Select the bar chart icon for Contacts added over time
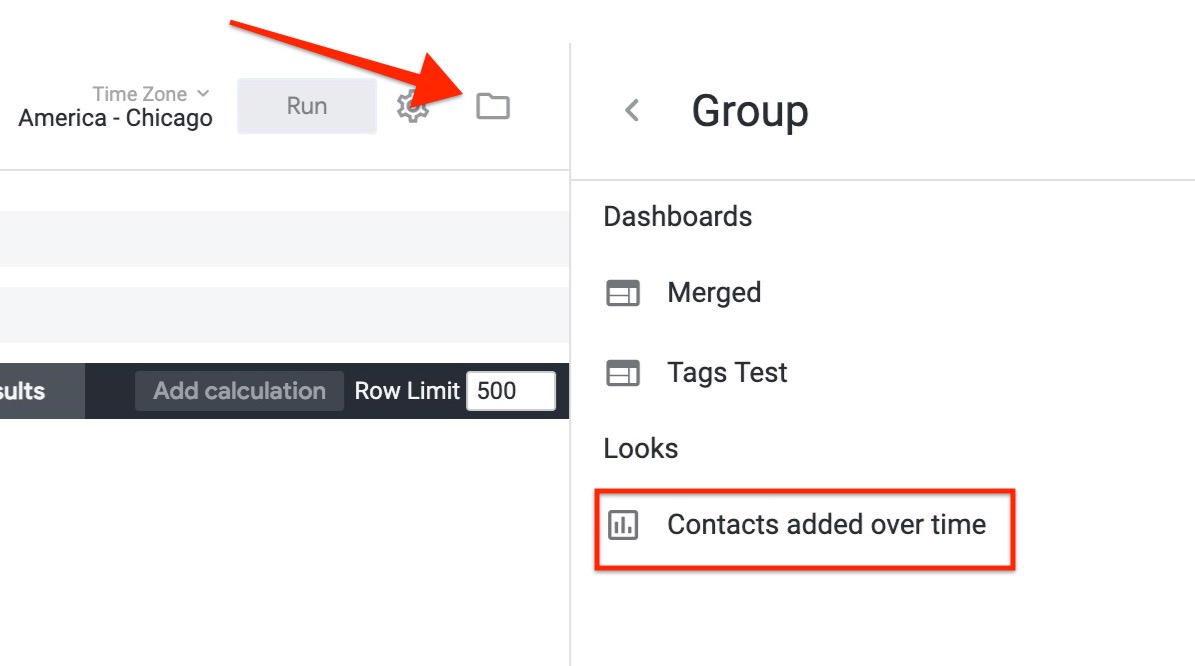The image size is (1195, 666). (622, 525)
